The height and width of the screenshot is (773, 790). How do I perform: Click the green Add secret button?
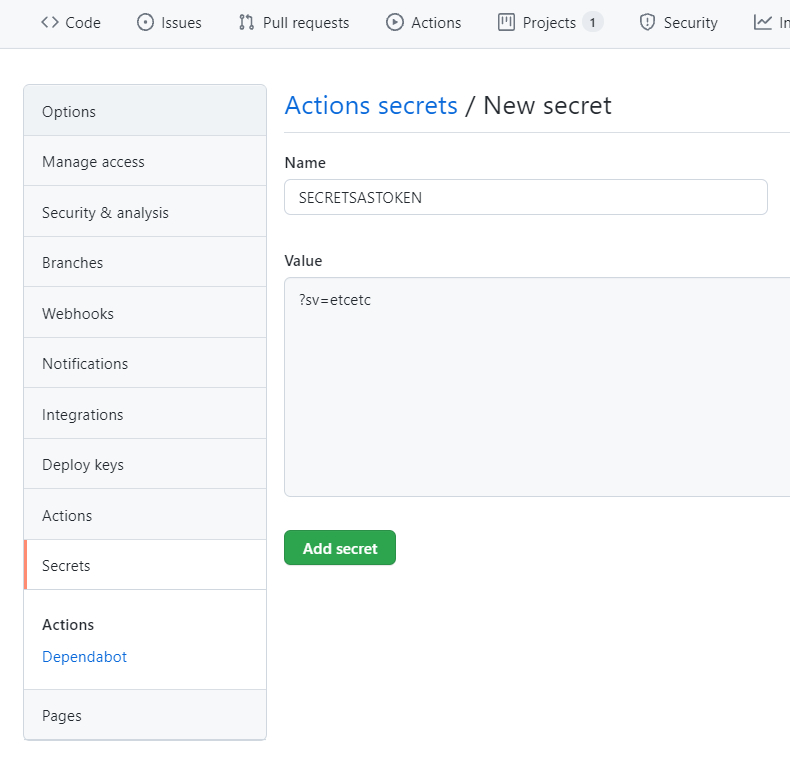coord(340,548)
